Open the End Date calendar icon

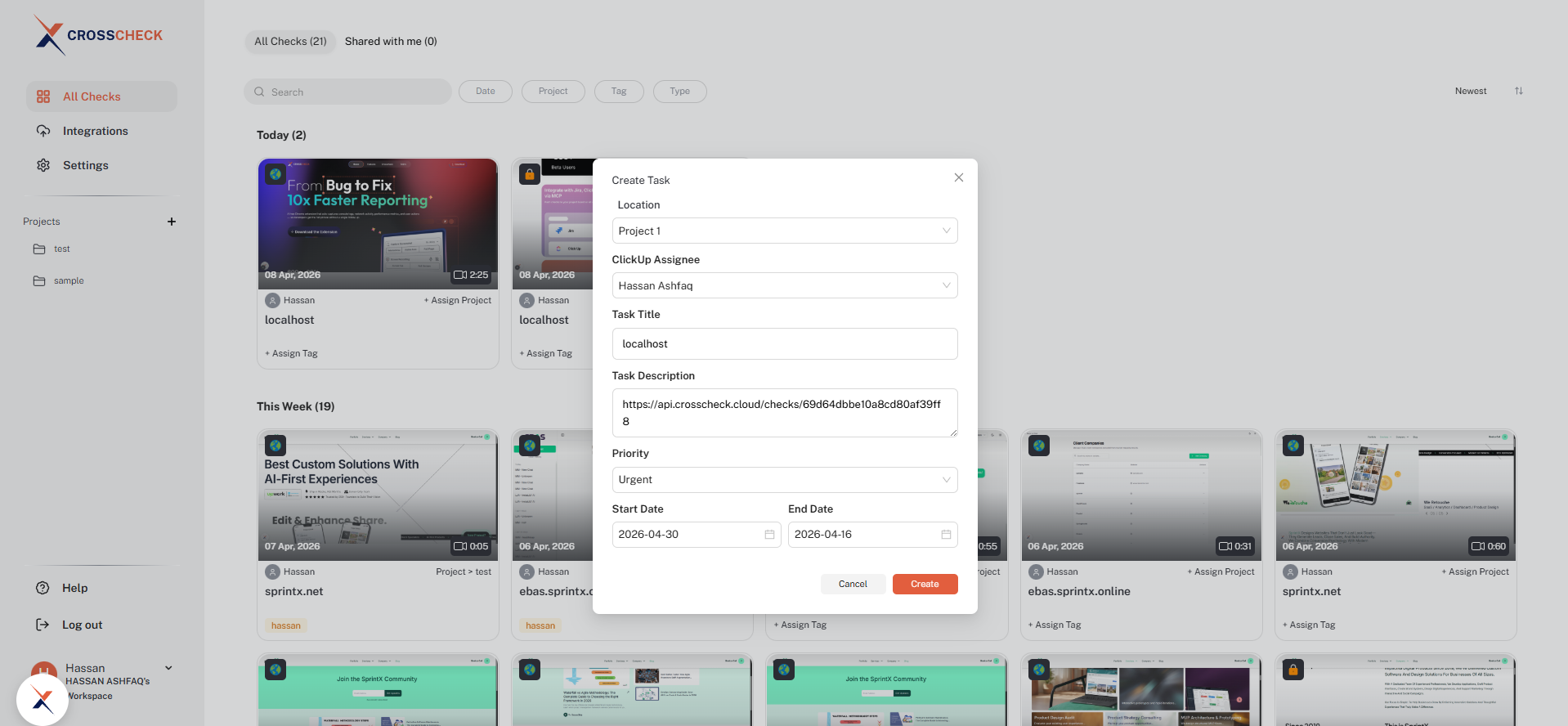tap(946, 535)
